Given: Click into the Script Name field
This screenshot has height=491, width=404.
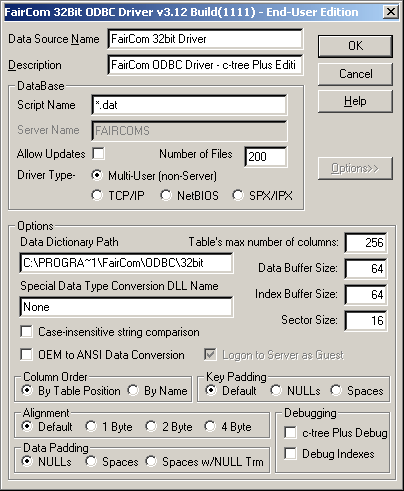Looking at the screenshot, I should pyautogui.click(x=189, y=105).
